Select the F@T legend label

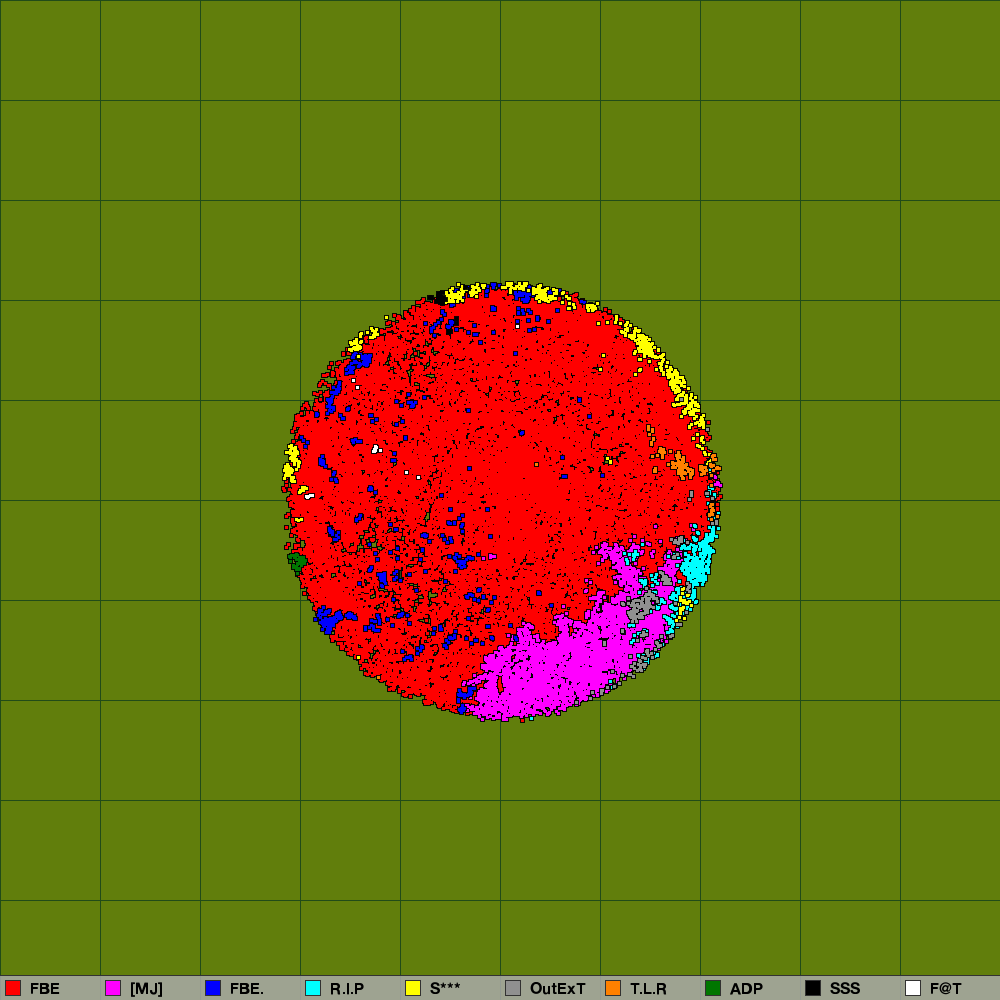[946, 989]
